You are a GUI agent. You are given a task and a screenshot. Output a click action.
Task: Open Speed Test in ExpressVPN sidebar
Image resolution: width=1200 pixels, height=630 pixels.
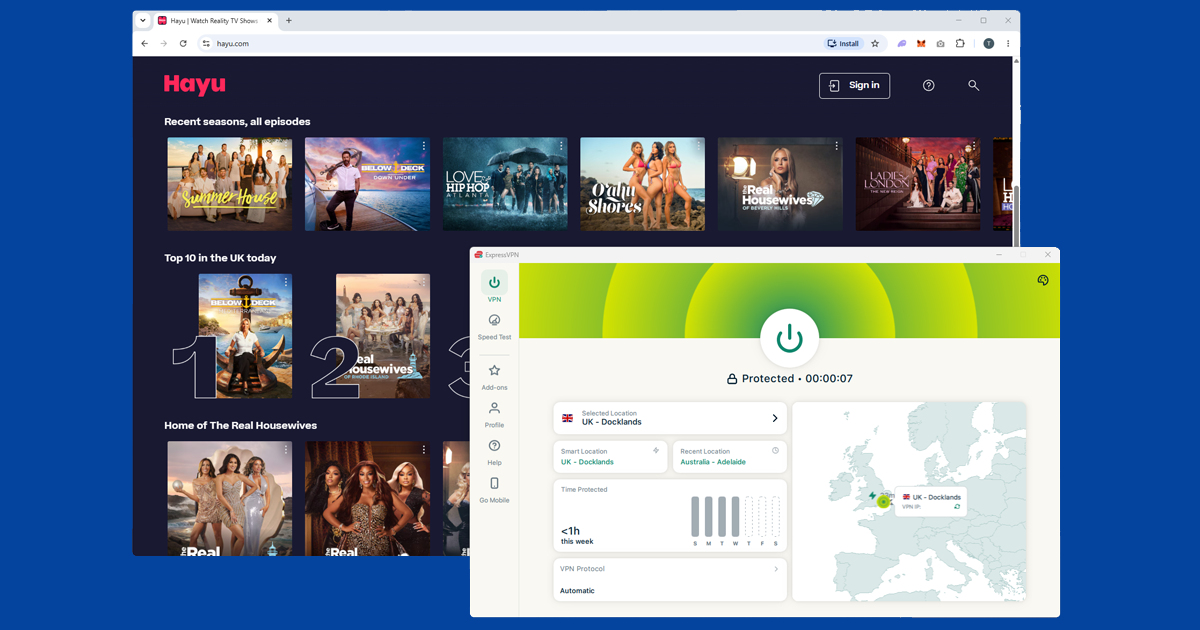pos(494,326)
